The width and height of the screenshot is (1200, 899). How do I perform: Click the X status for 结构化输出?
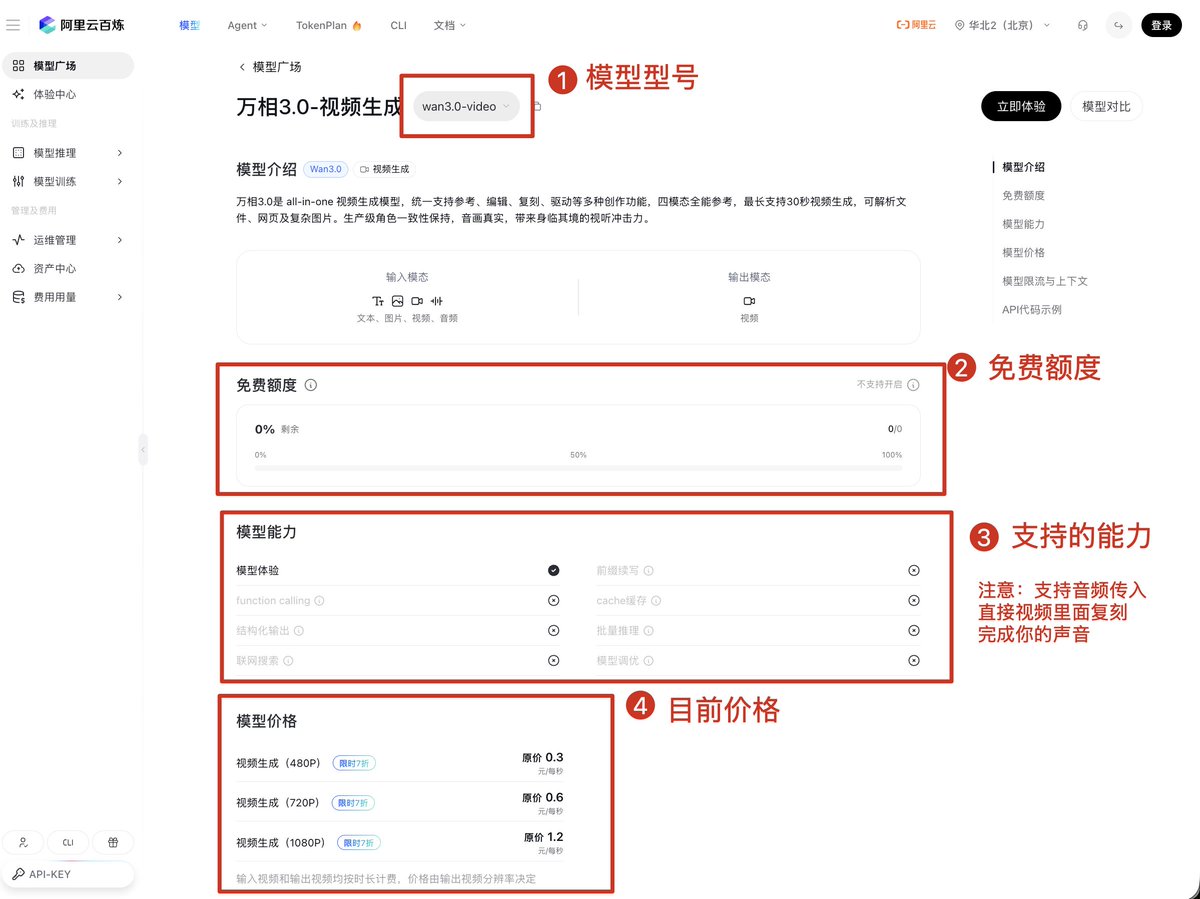553,631
